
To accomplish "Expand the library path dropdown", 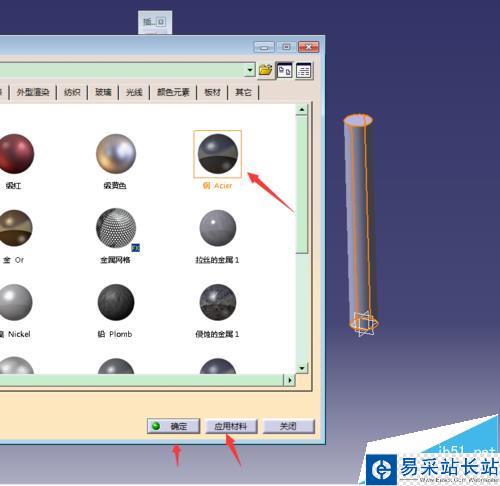I will (249, 70).
